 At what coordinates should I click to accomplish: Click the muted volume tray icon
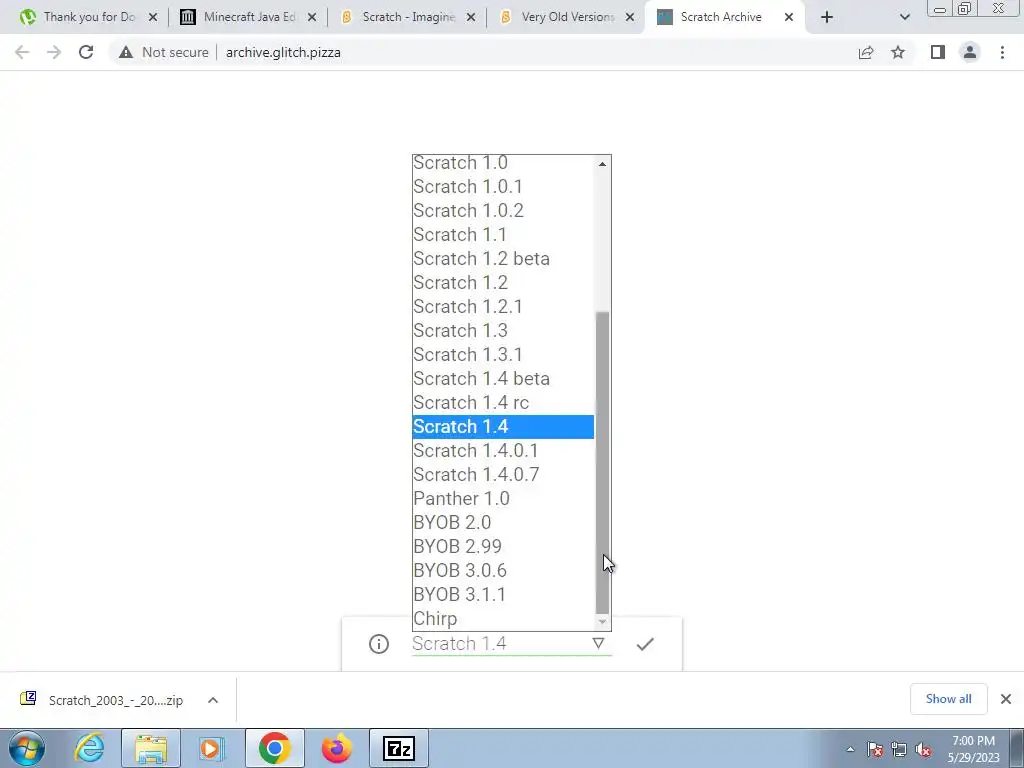pos(923,749)
